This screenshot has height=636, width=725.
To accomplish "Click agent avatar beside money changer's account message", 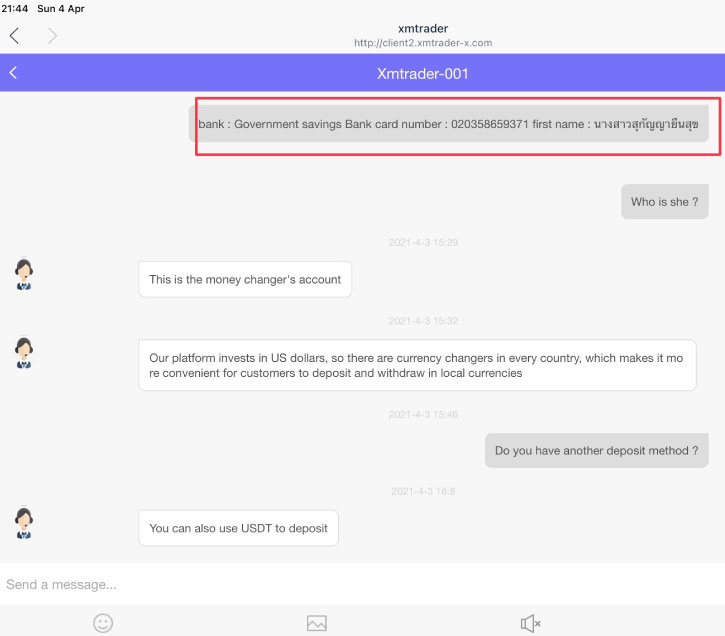I will coord(24,274).
